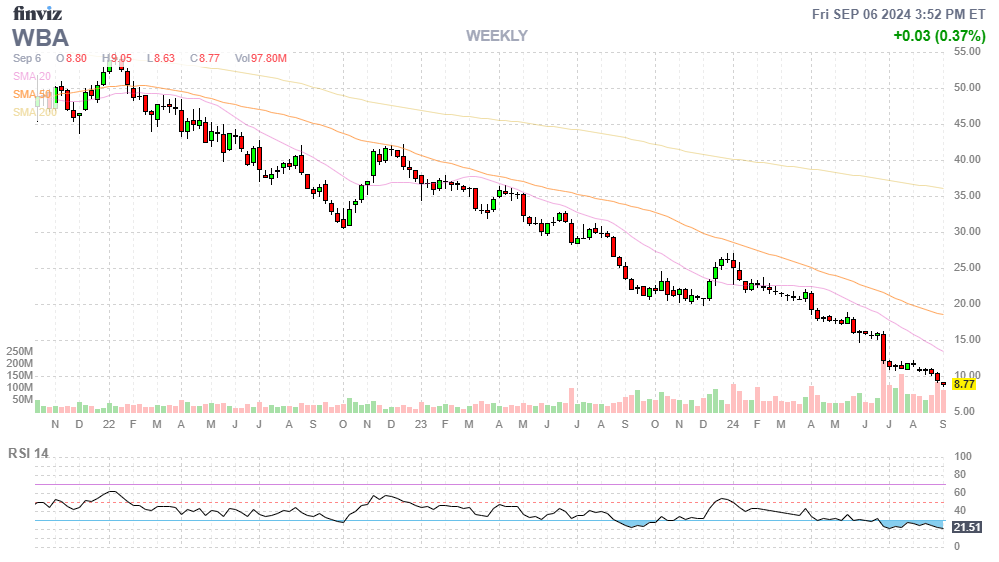
Task: Click the Sep 6 date label
Action: [x=27, y=59]
